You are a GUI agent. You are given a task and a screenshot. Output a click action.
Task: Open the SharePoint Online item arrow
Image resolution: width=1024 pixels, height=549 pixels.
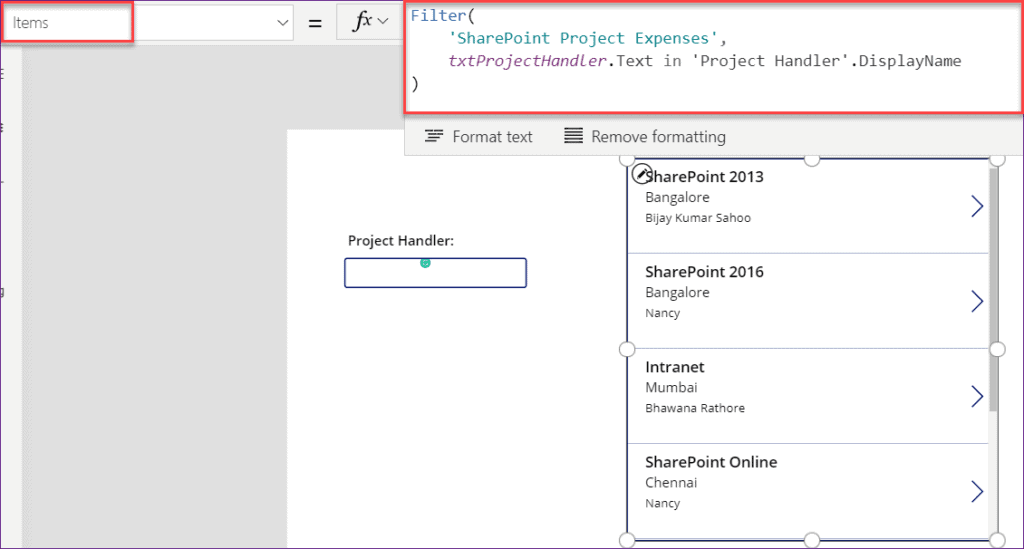(976, 492)
